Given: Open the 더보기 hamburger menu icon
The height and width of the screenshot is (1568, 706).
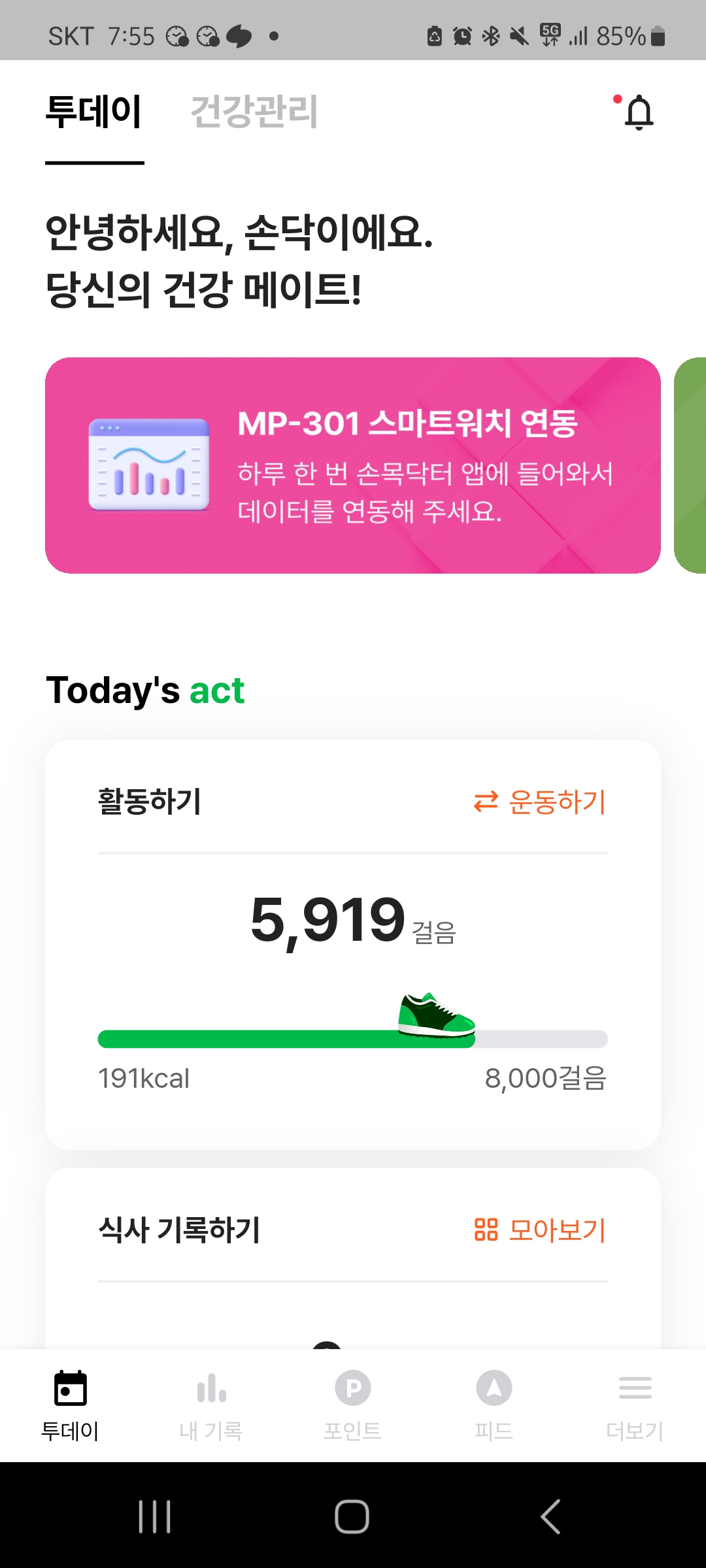Looking at the screenshot, I should point(635,1388).
